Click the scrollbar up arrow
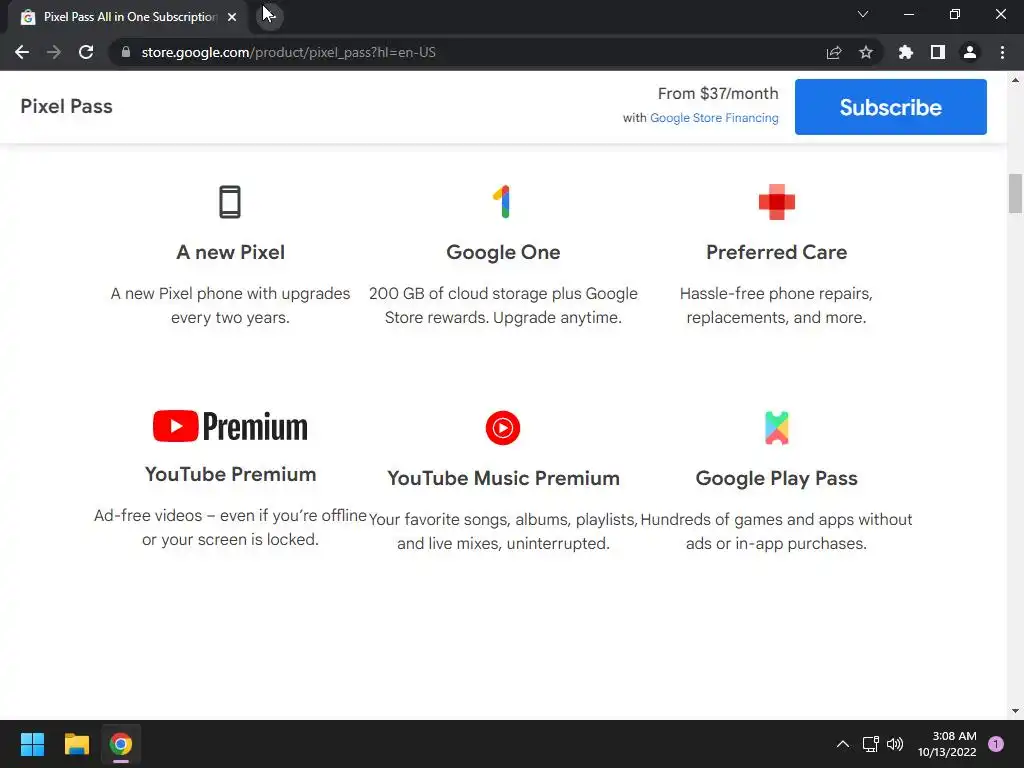The width and height of the screenshot is (1024, 768). 1015,80
